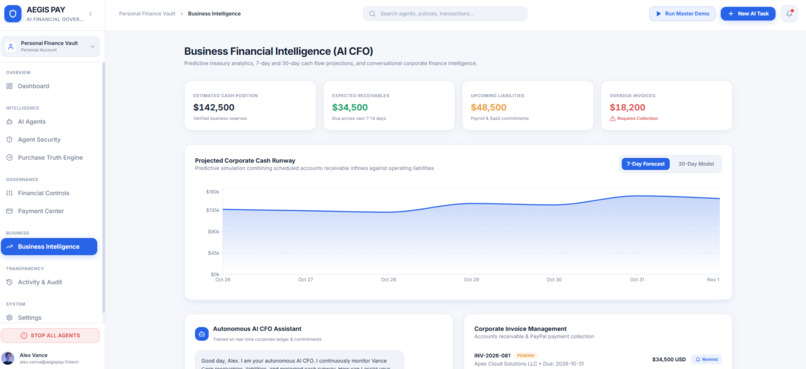Click the Purchase Truth Engine check icon
Screen dimensions: 806x369
(x=9, y=157)
